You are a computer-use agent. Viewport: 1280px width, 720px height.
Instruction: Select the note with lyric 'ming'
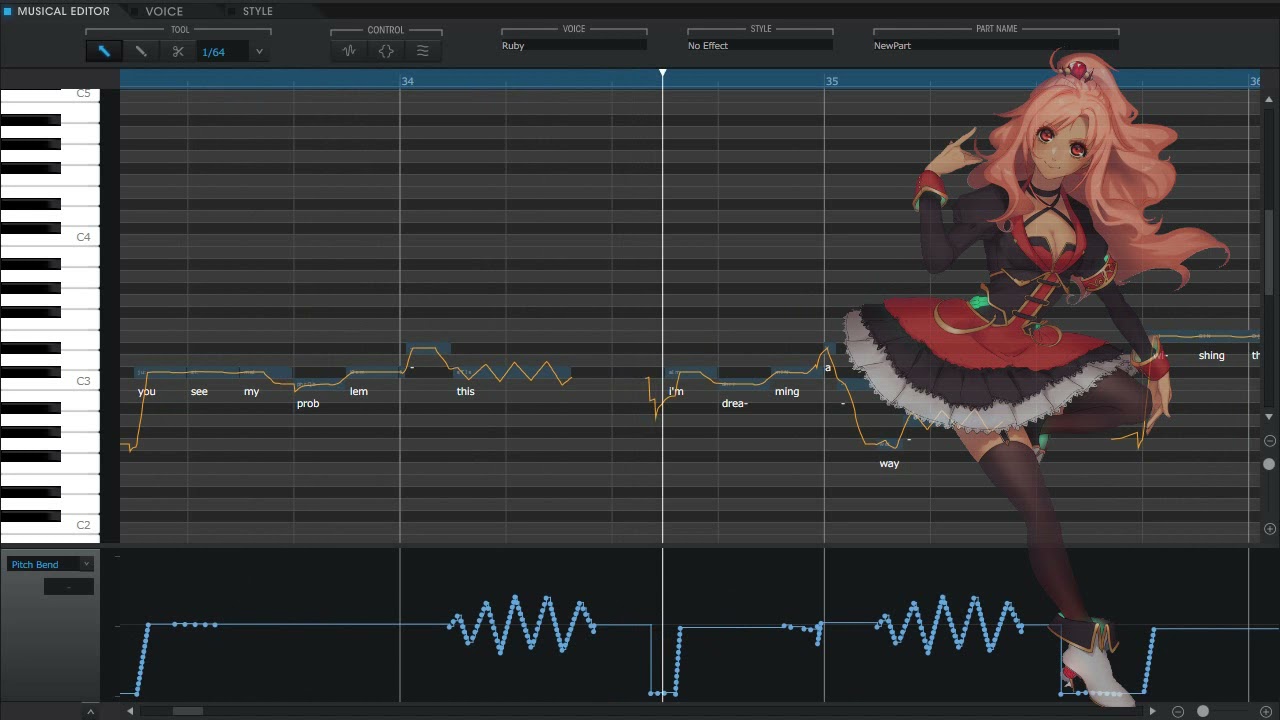[x=797, y=373]
